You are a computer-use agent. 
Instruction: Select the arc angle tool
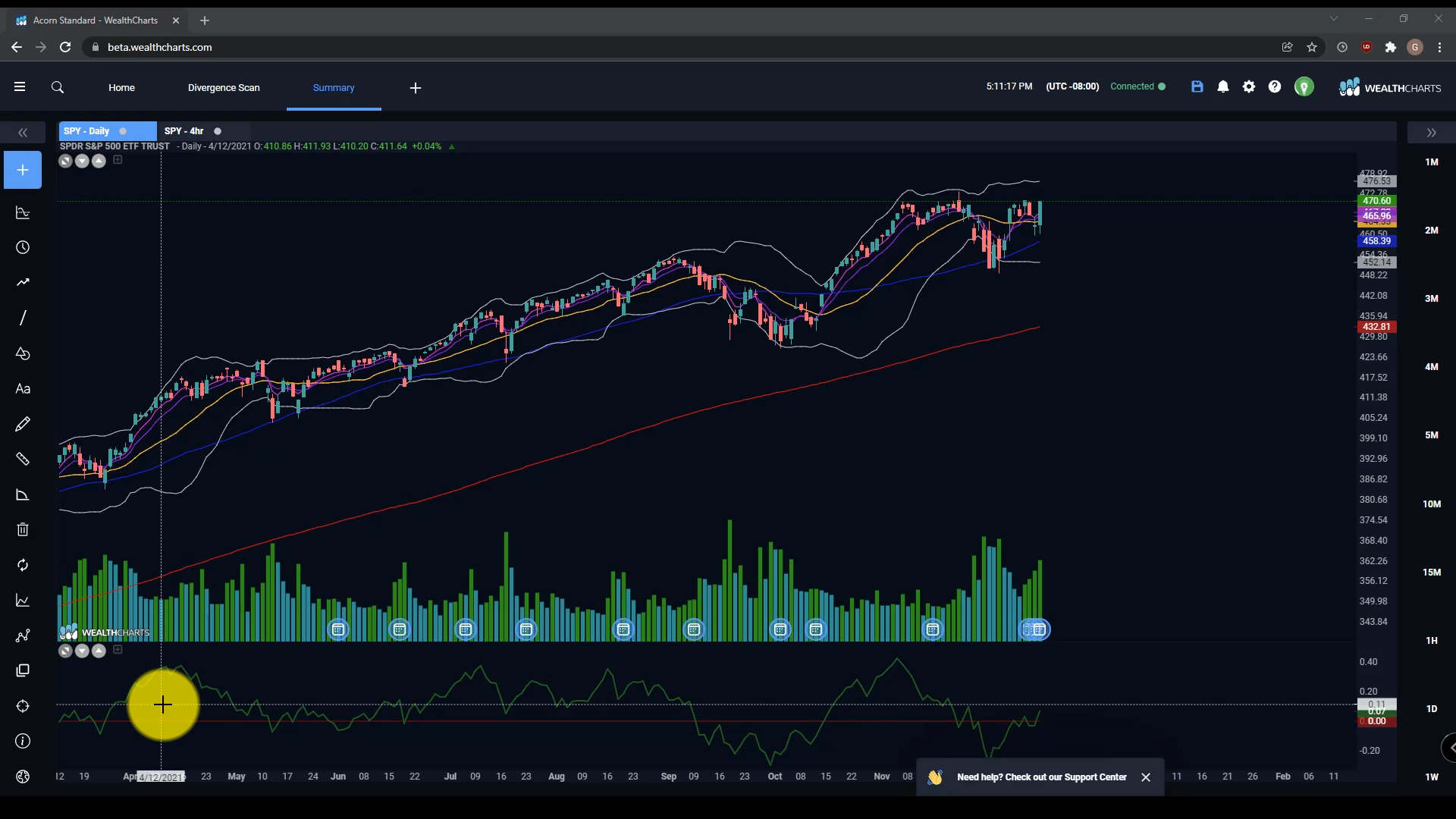tap(23, 494)
